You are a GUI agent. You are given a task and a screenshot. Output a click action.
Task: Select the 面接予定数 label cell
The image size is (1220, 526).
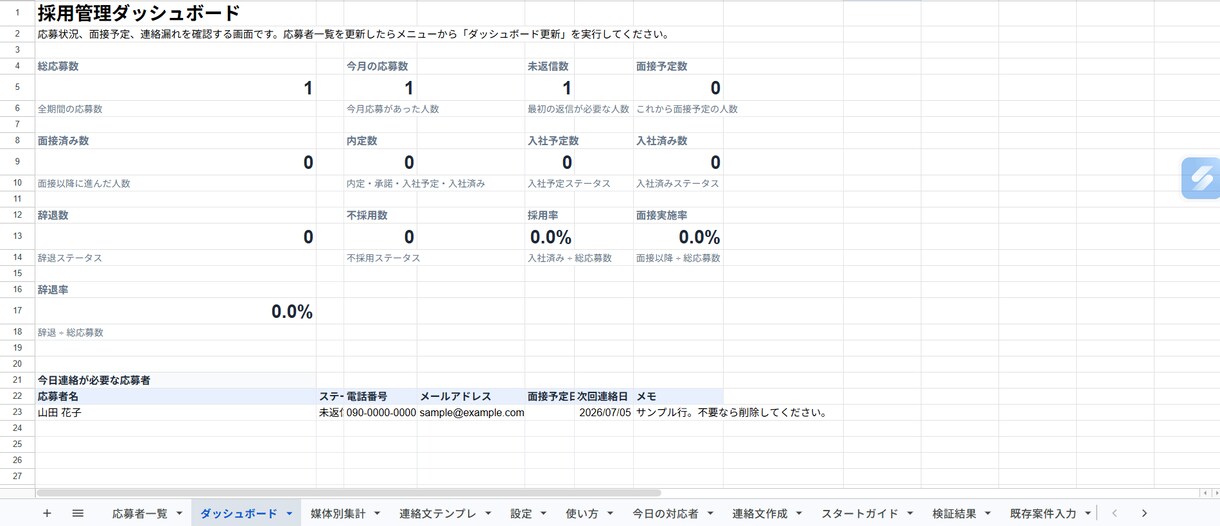677,66
